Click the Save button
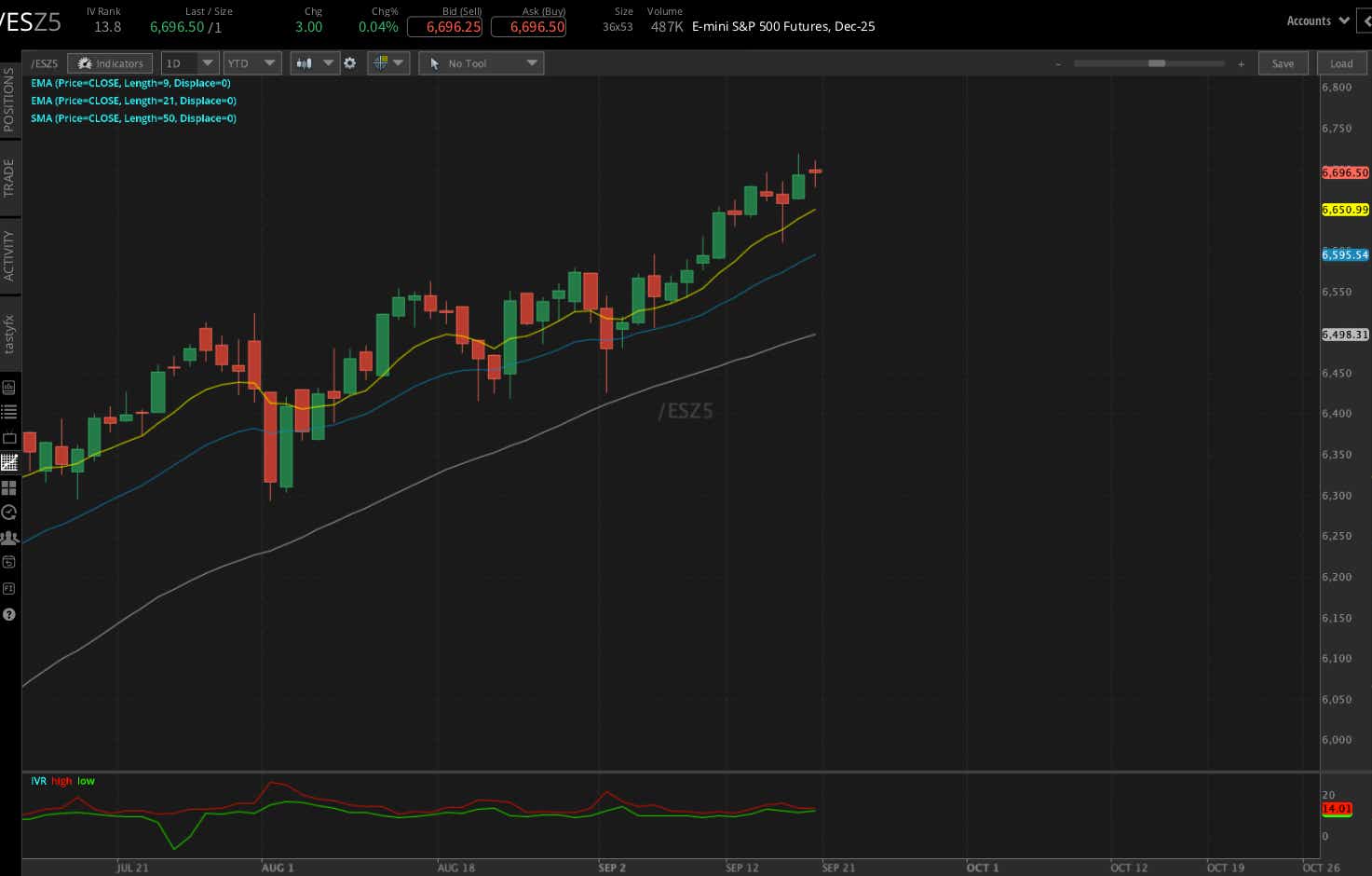Viewport: 1372px width, 876px height. click(1283, 62)
